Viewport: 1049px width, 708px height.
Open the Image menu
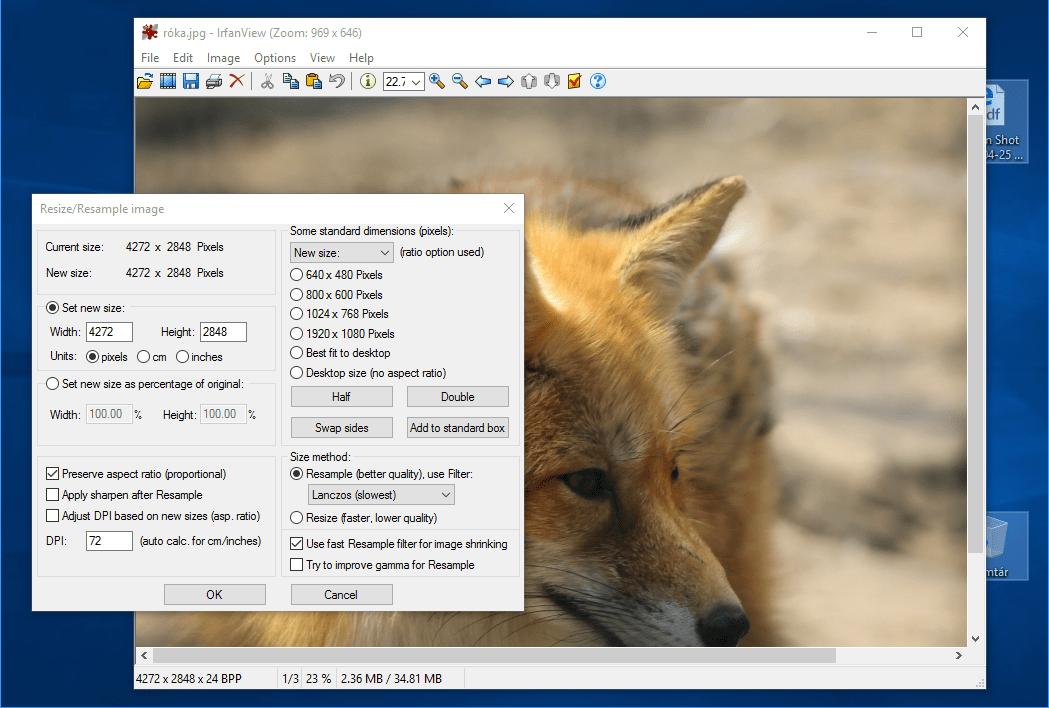[x=223, y=58]
